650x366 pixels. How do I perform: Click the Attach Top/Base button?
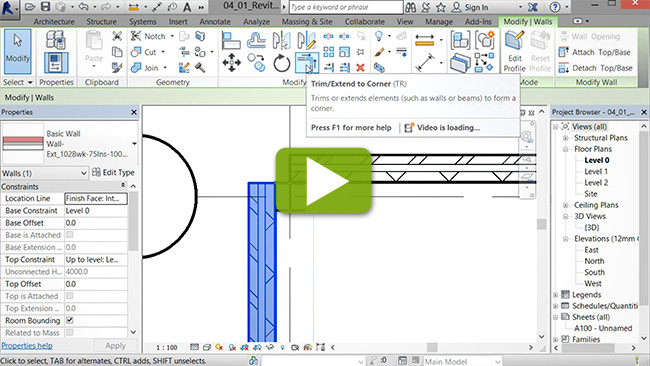[x=595, y=52]
